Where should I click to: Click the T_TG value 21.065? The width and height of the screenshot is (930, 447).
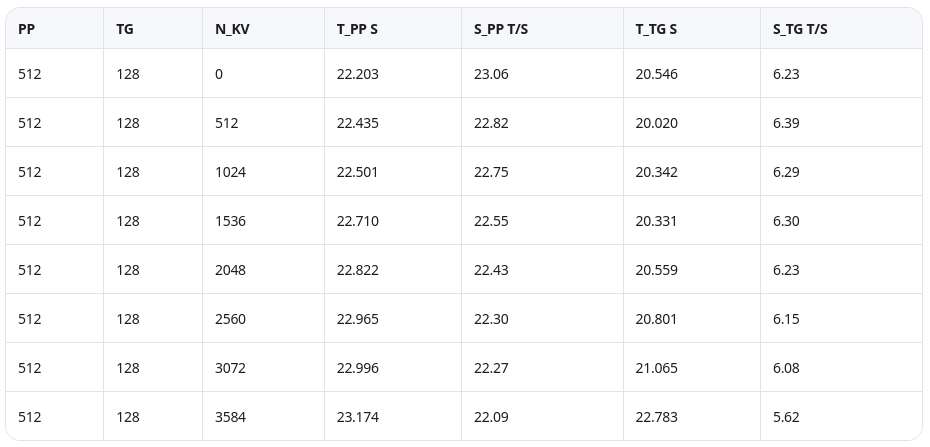tap(656, 368)
